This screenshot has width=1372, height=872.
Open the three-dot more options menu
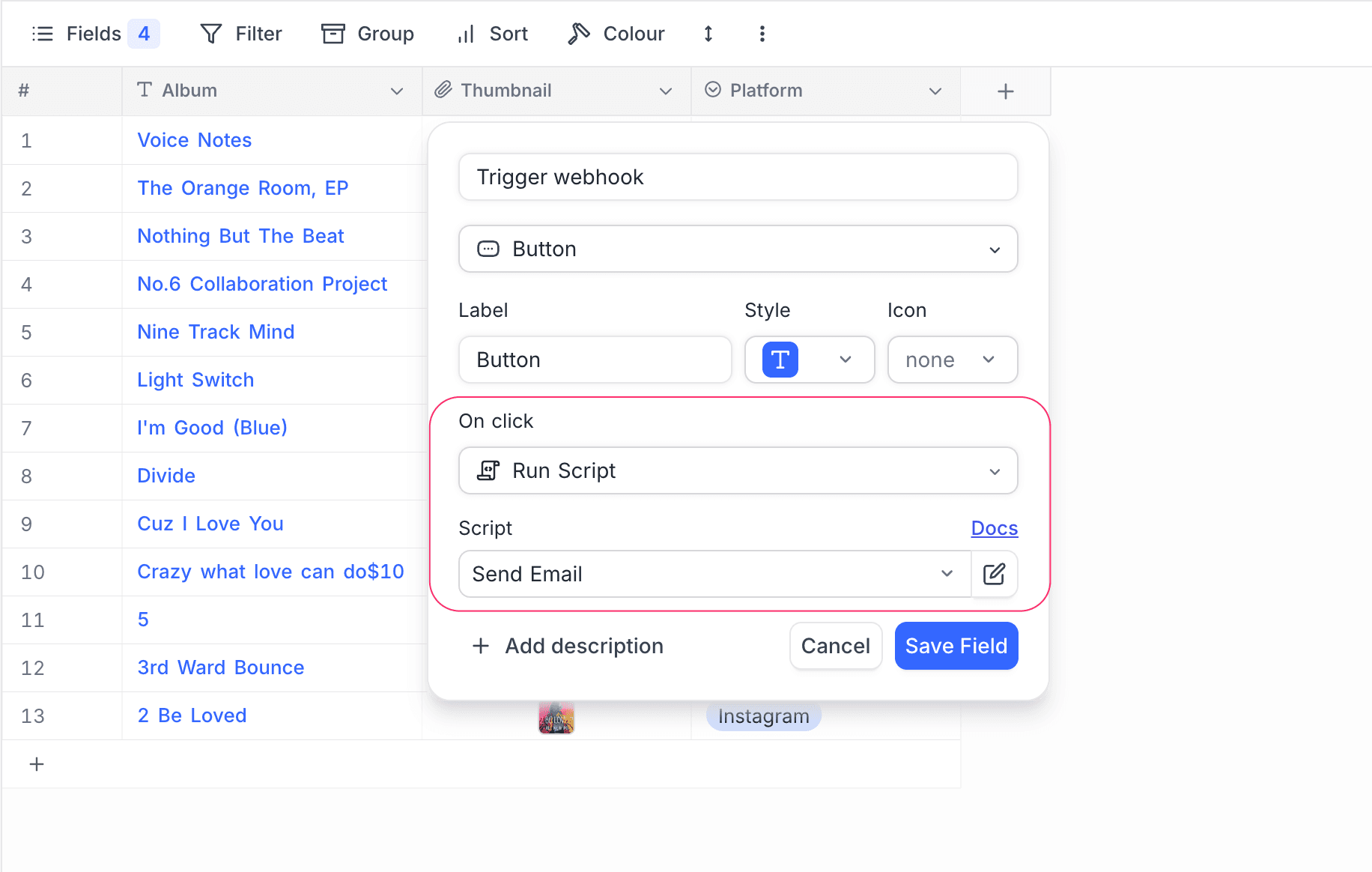coord(762,34)
